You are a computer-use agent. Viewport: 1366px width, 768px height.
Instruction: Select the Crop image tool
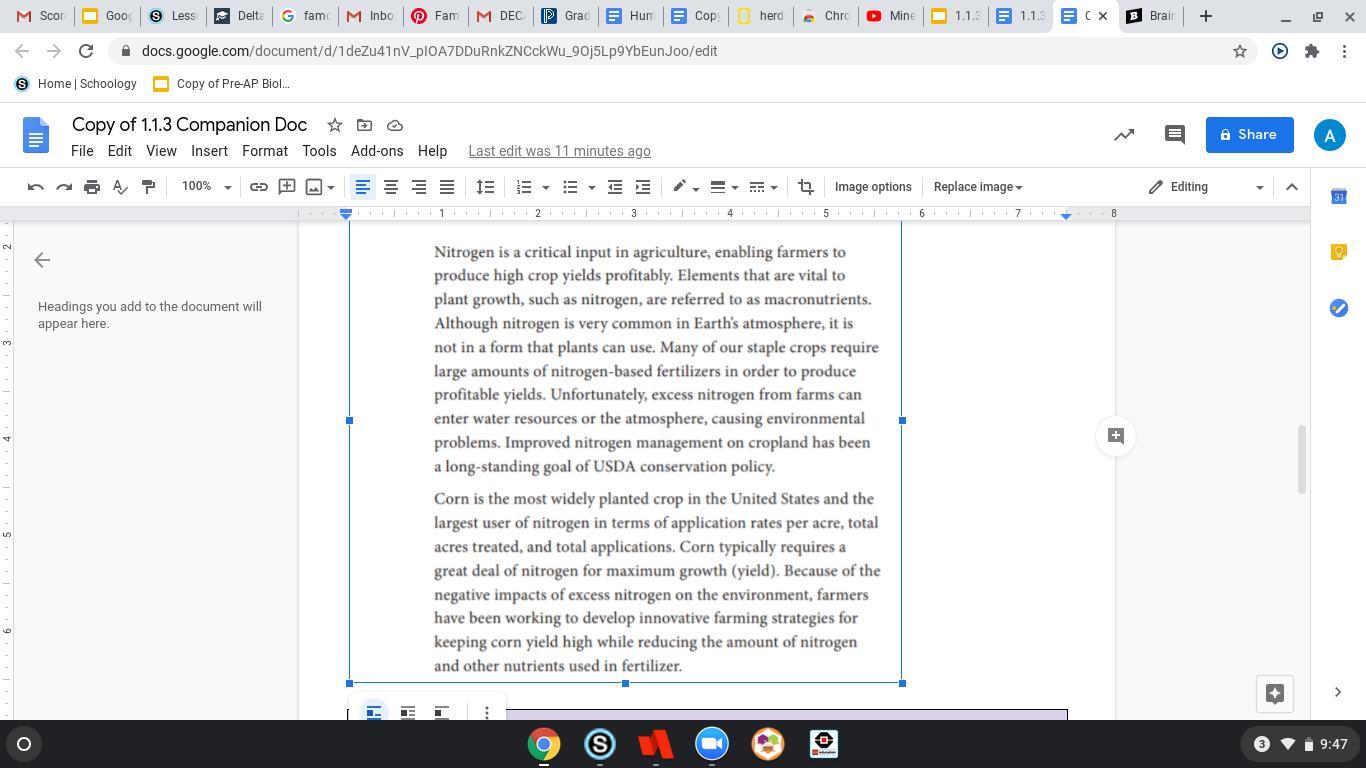click(x=806, y=187)
